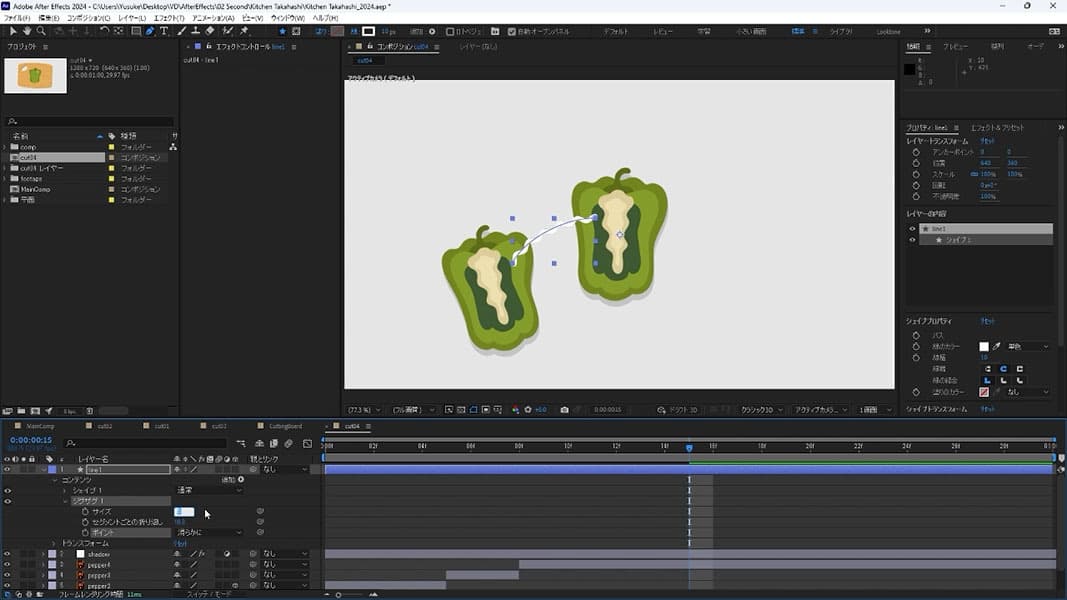1067x600 pixels.
Task: Toggle visibility of pepper4 layer
Action: [x=7, y=565]
